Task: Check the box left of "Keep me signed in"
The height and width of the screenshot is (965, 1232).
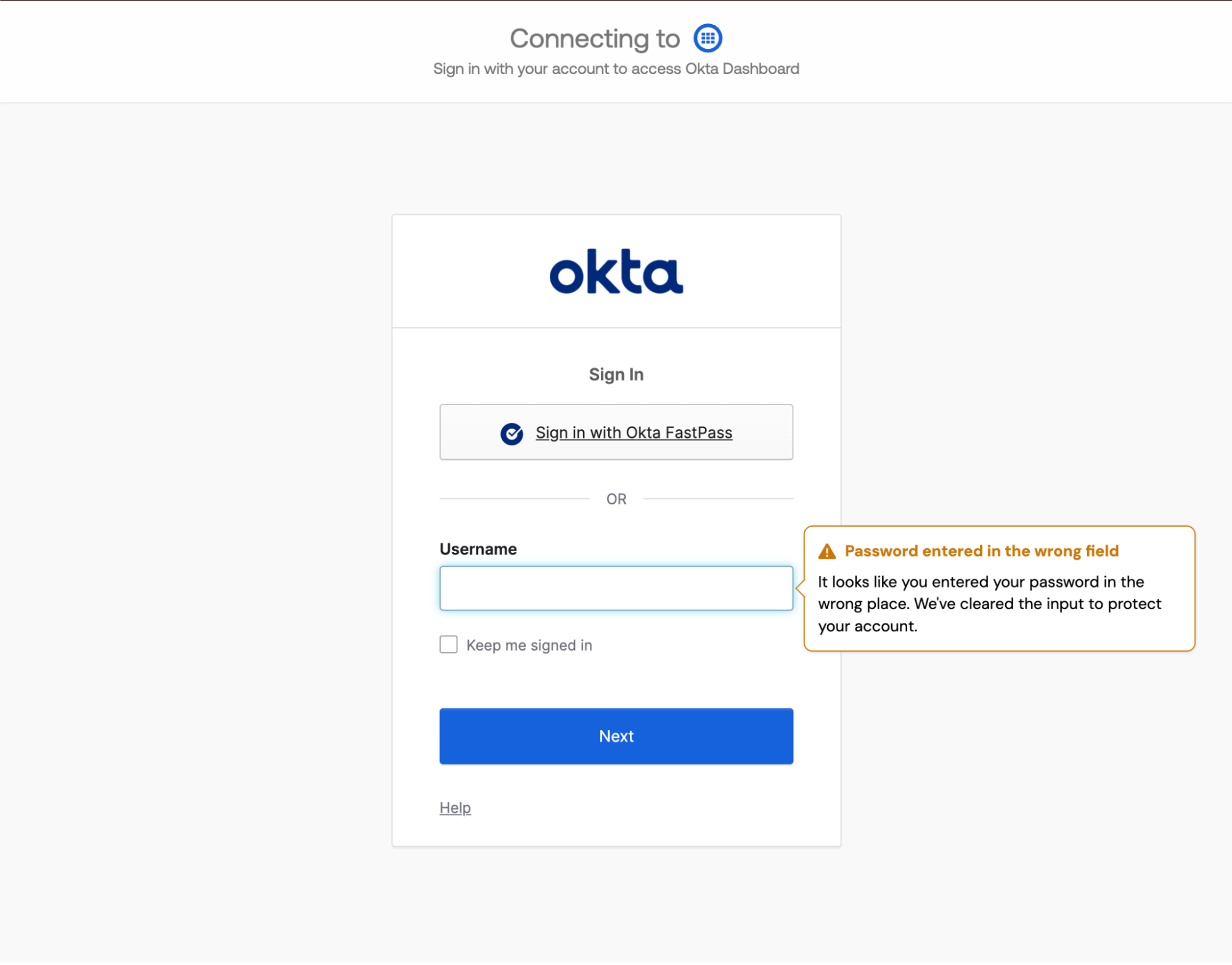Action: [448, 644]
